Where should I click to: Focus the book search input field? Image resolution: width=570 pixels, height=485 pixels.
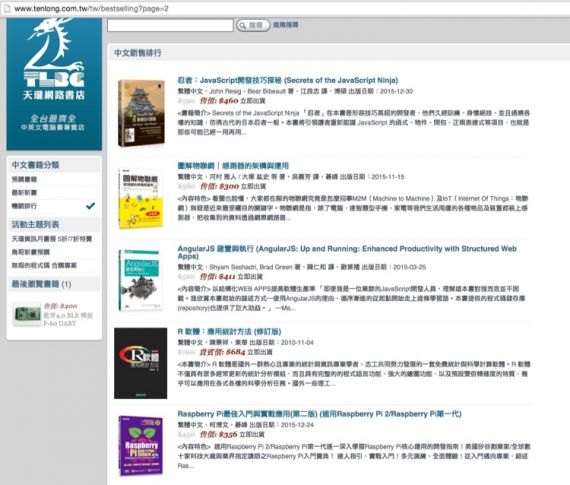click(x=170, y=25)
